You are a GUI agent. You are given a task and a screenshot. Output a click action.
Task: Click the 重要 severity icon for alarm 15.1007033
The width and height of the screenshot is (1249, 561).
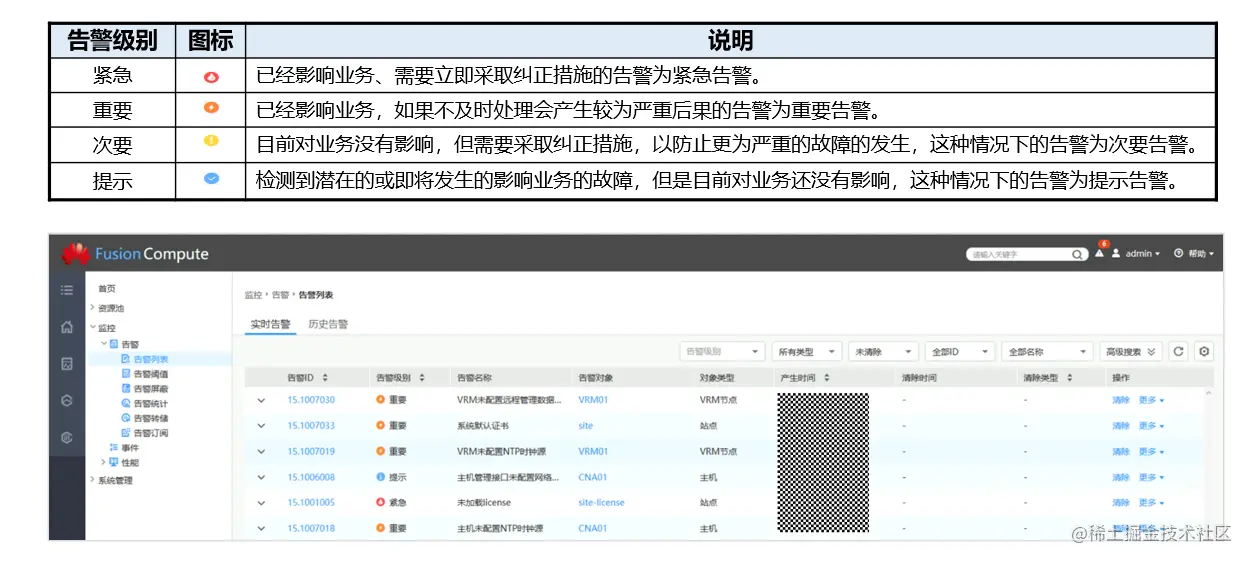click(x=380, y=425)
